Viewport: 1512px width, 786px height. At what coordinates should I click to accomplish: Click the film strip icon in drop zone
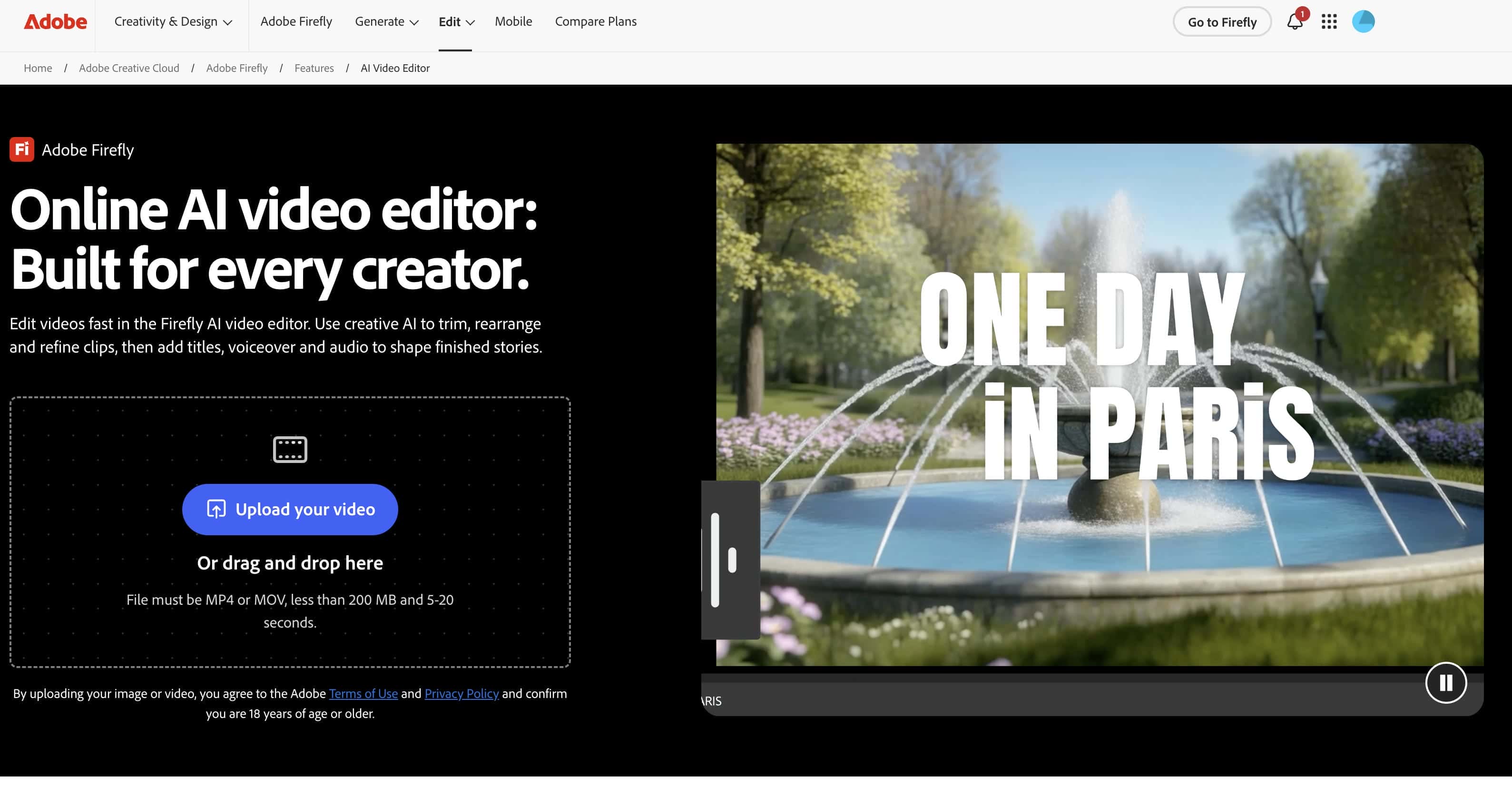pos(290,450)
